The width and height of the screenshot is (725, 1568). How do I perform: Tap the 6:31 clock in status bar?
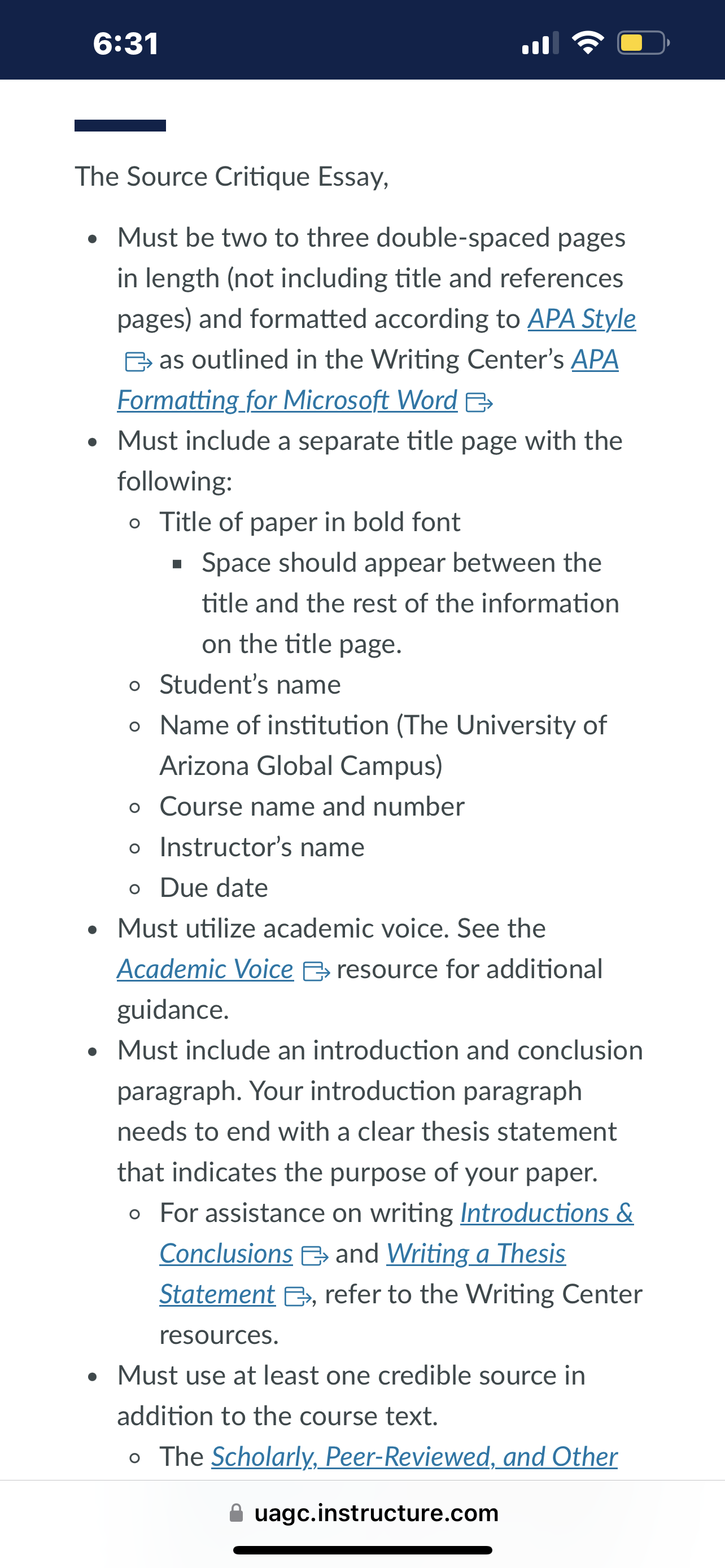pos(126,44)
